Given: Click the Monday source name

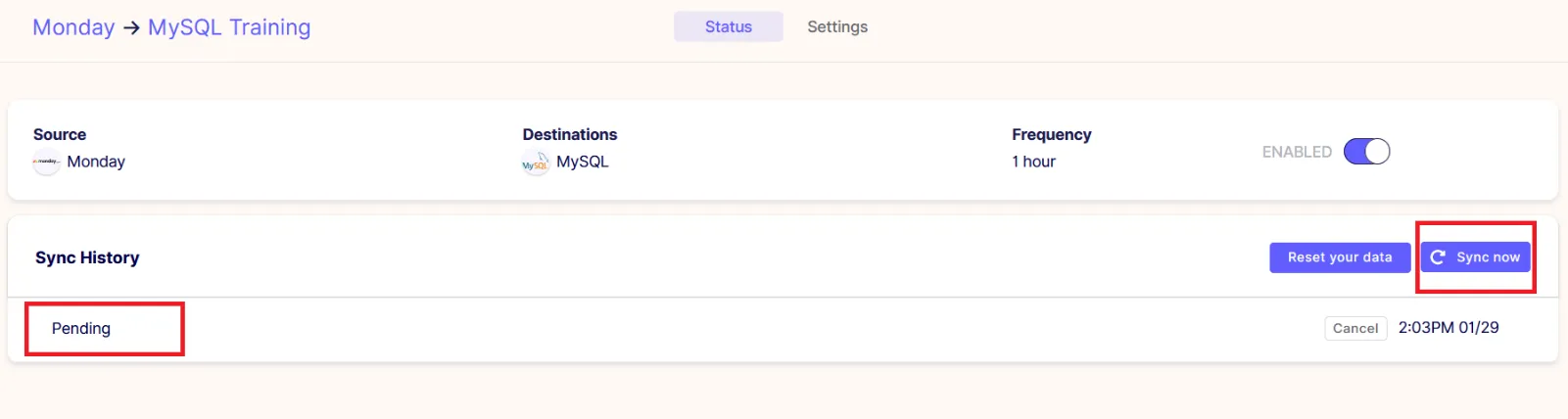Looking at the screenshot, I should coord(96,162).
